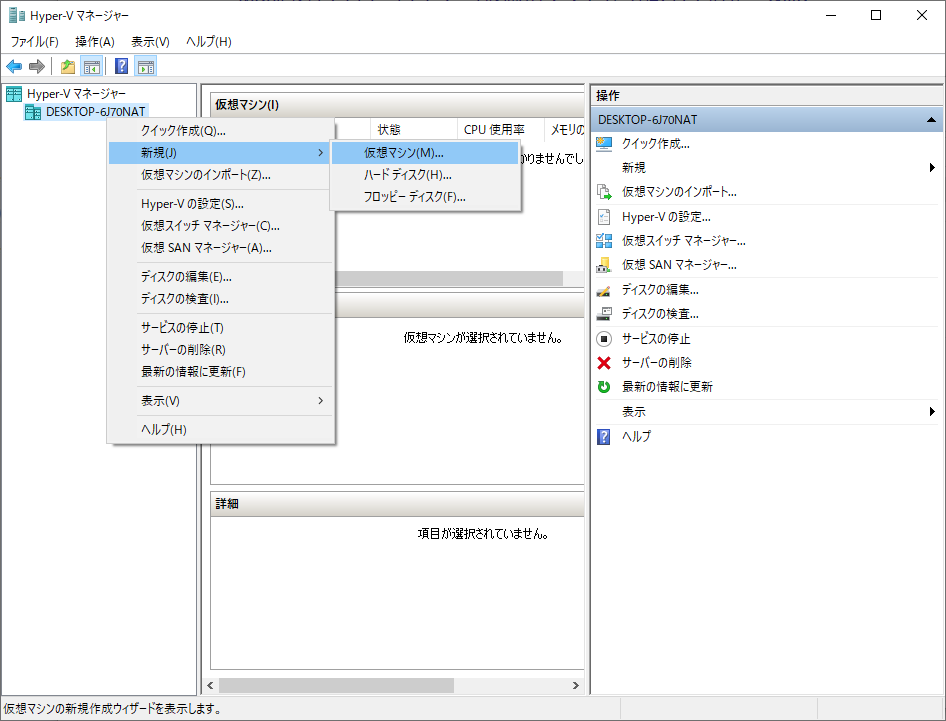Click ディスクの検査... in Actions pane
Viewport: 946px width, 721px height.
point(660,314)
